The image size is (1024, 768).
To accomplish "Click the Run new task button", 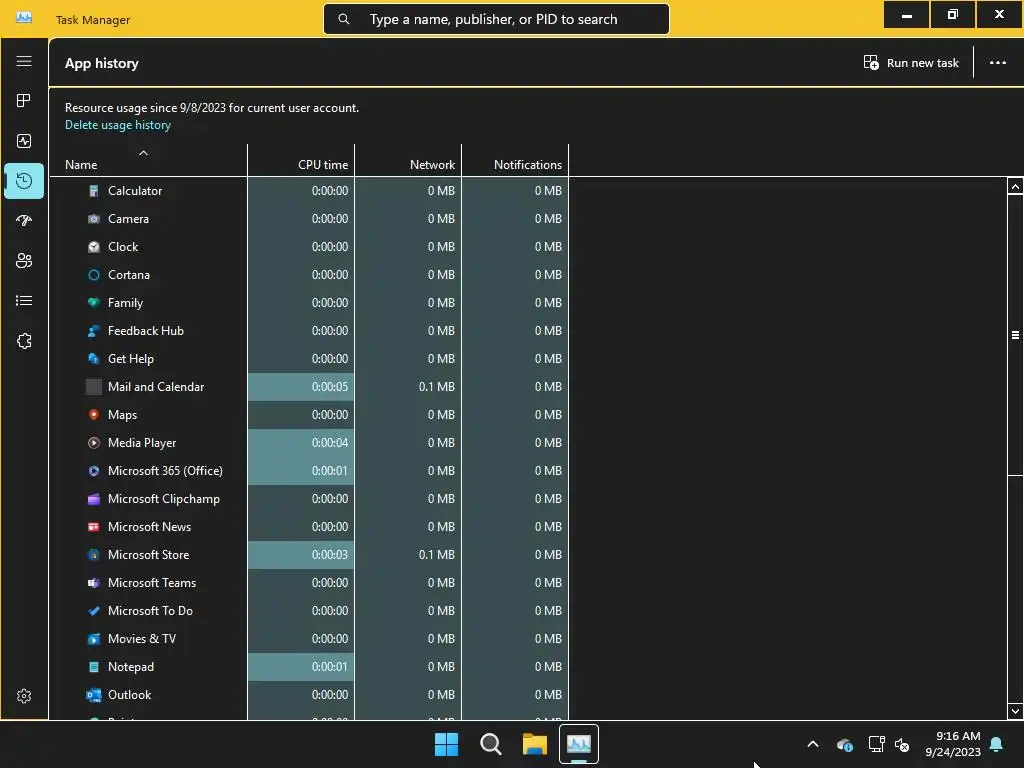I will point(911,63).
